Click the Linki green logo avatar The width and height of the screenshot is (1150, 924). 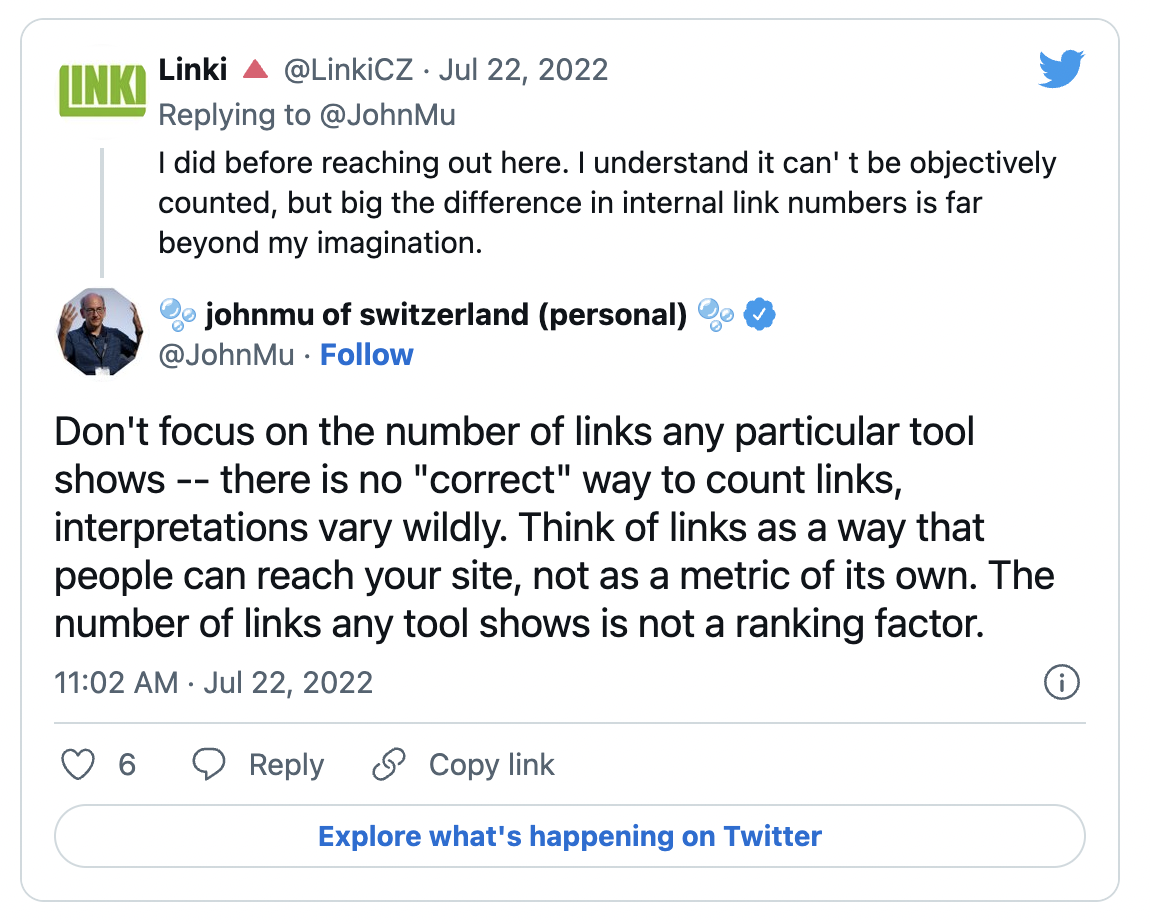coord(103,89)
